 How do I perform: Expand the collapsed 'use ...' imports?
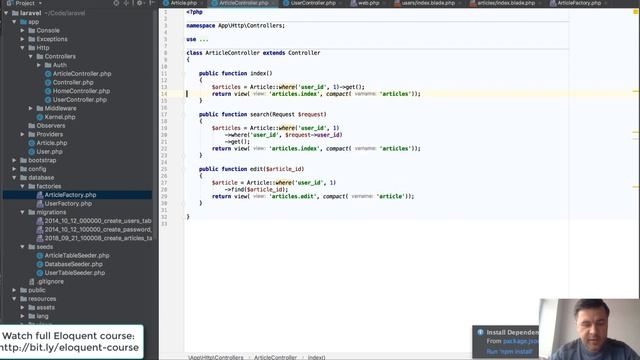point(203,39)
